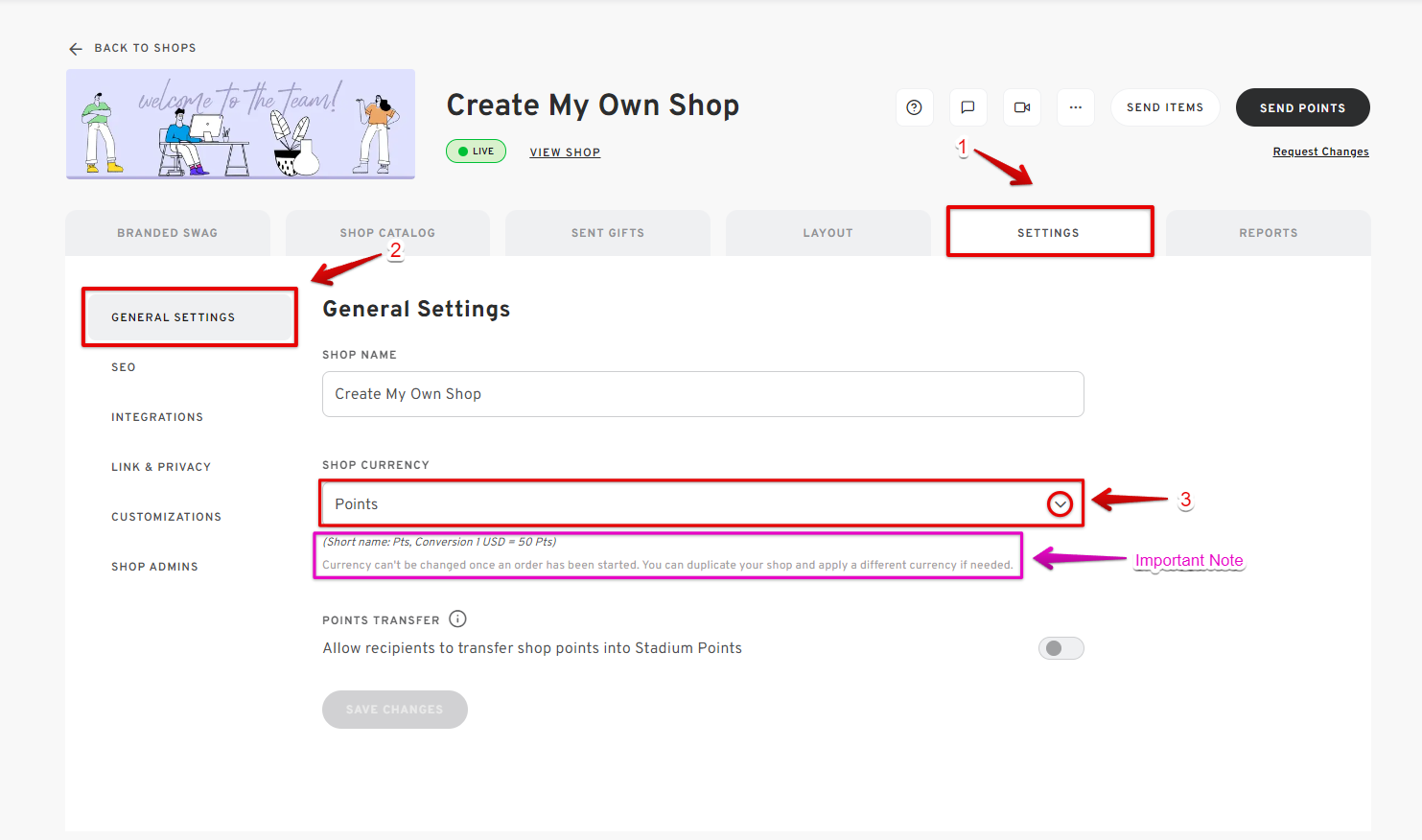Viewport: 1422px width, 840px height.
Task: Switch to the Shop Catalog tab
Action: click(387, 232)
